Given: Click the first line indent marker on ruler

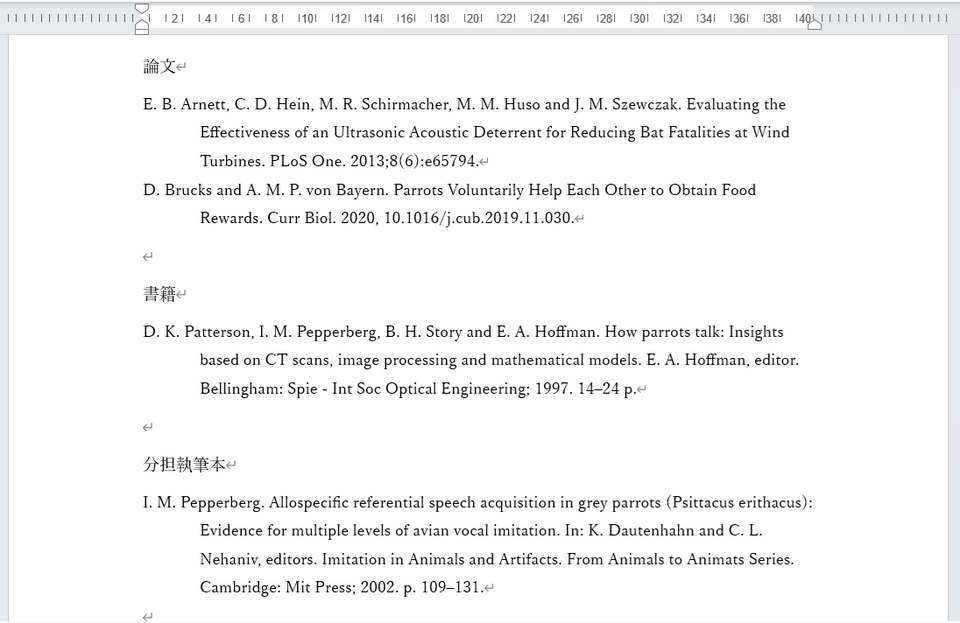Looking at the screenshot, I should 141,8.
